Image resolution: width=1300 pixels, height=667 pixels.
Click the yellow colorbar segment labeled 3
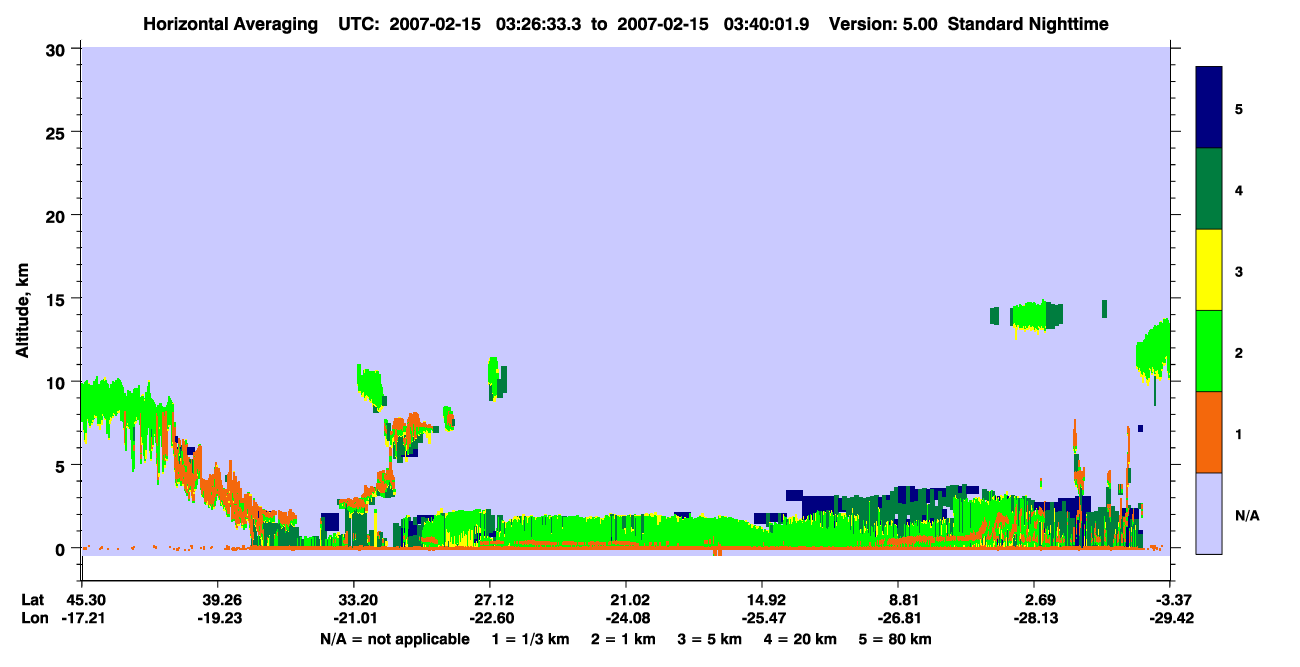tap(1209, 270)
